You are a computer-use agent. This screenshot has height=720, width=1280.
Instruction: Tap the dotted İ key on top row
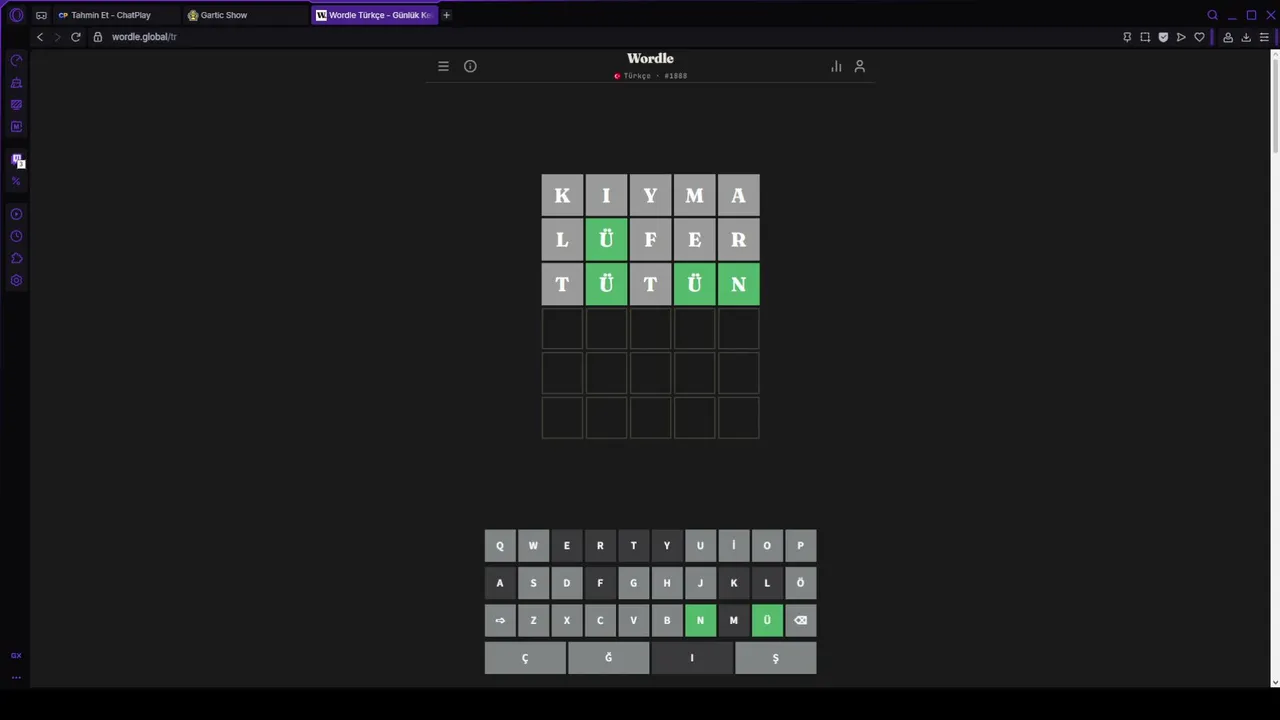coord(733,546)
